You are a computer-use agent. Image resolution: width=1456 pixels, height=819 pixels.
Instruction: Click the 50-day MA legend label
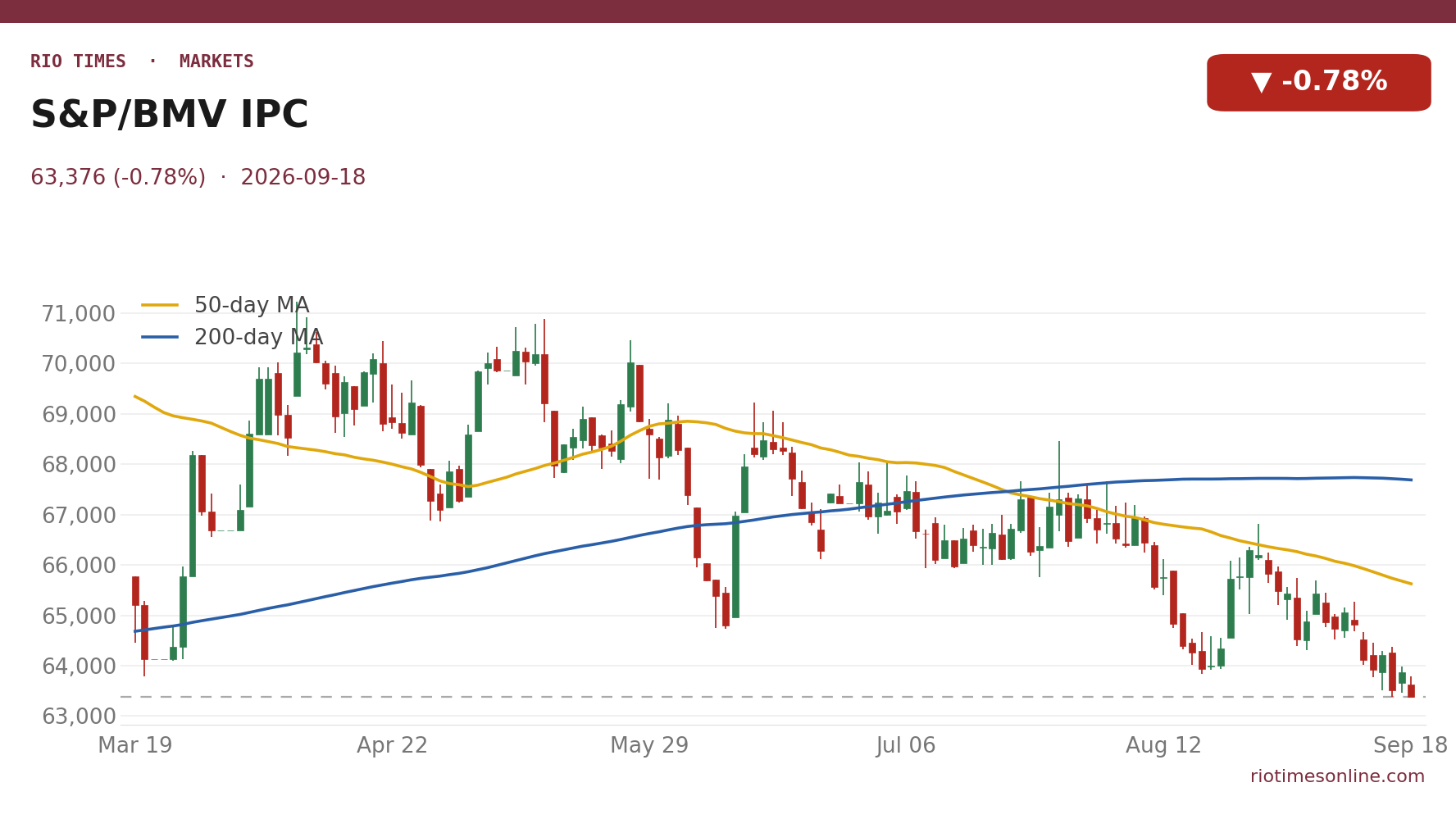click(x=252, y=306)
